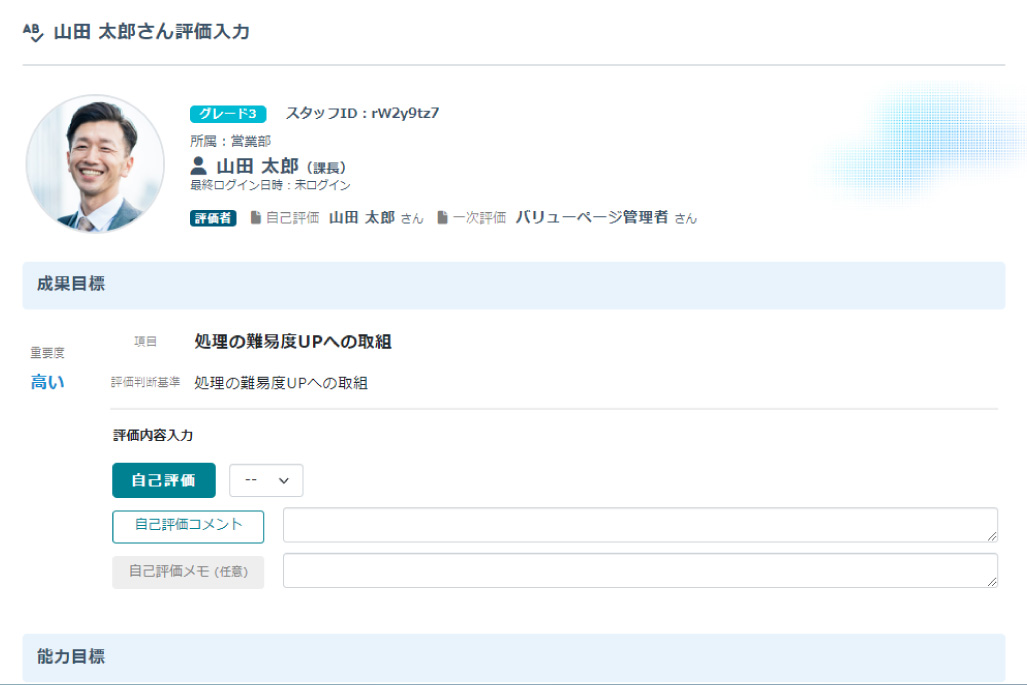Open the profile photo of 山田 太郎
Viewport: 1027px width, 685px height.
point(95,164)
